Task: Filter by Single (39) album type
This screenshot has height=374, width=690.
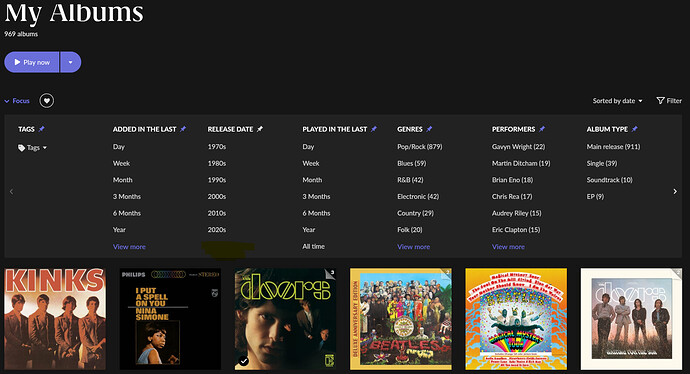Action: point(602,163)
